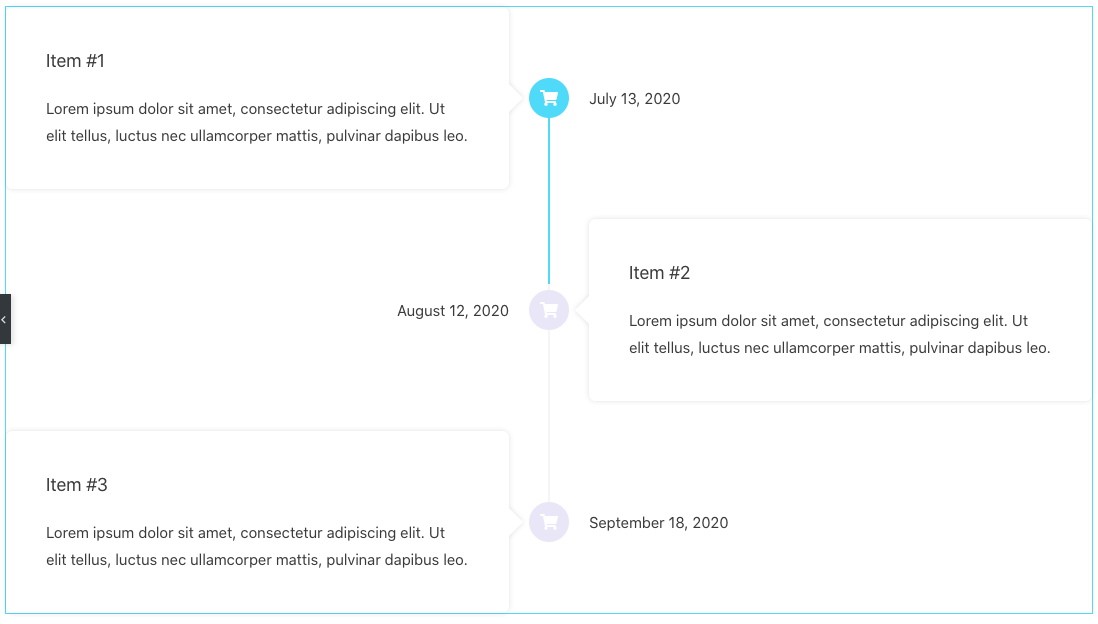The width and height of the screenshot is (1098, 624).
Task: Click the Item #3 card heading
Action: click(x=76, y=485)
